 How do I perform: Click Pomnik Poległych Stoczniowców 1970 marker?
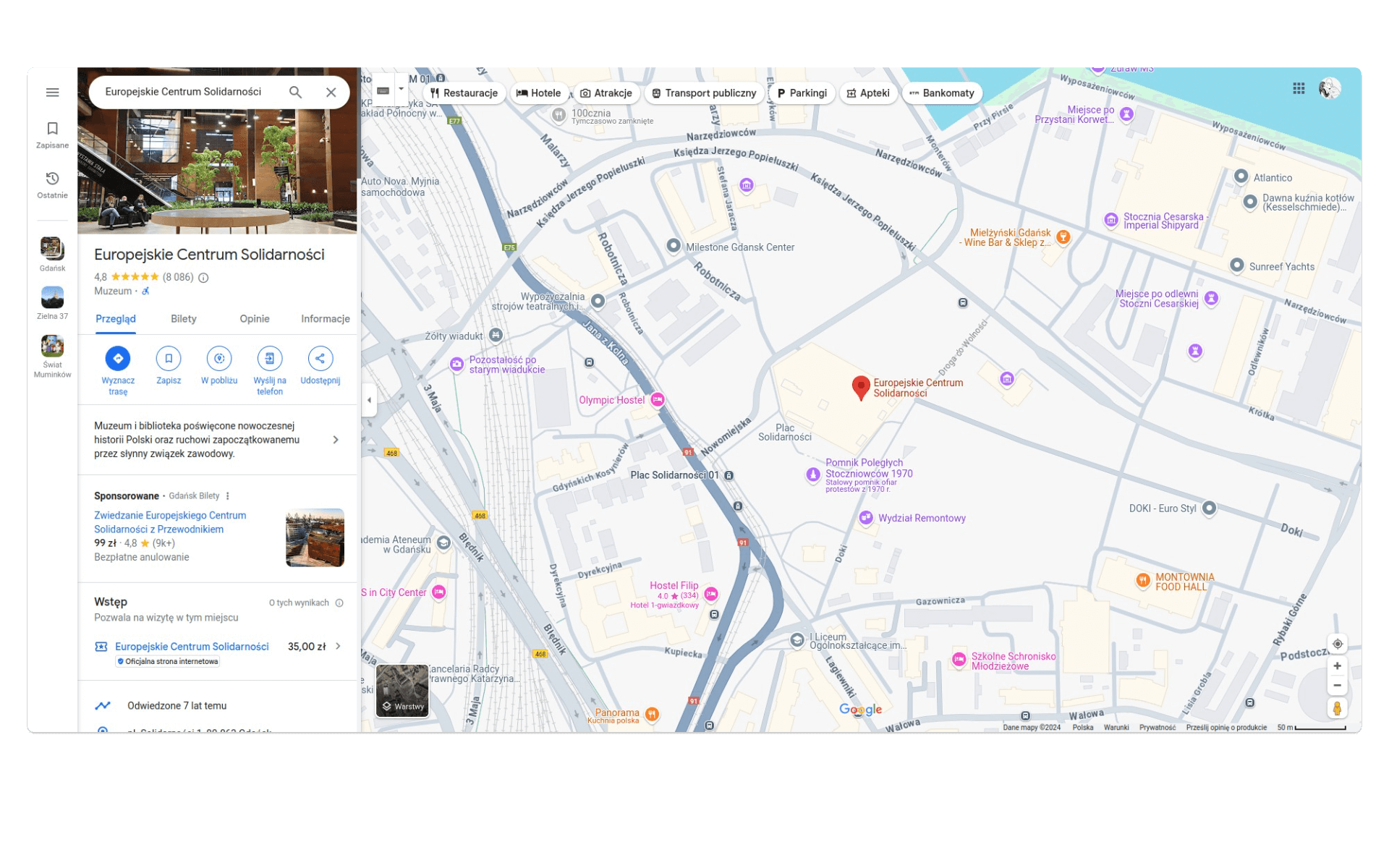812,475
